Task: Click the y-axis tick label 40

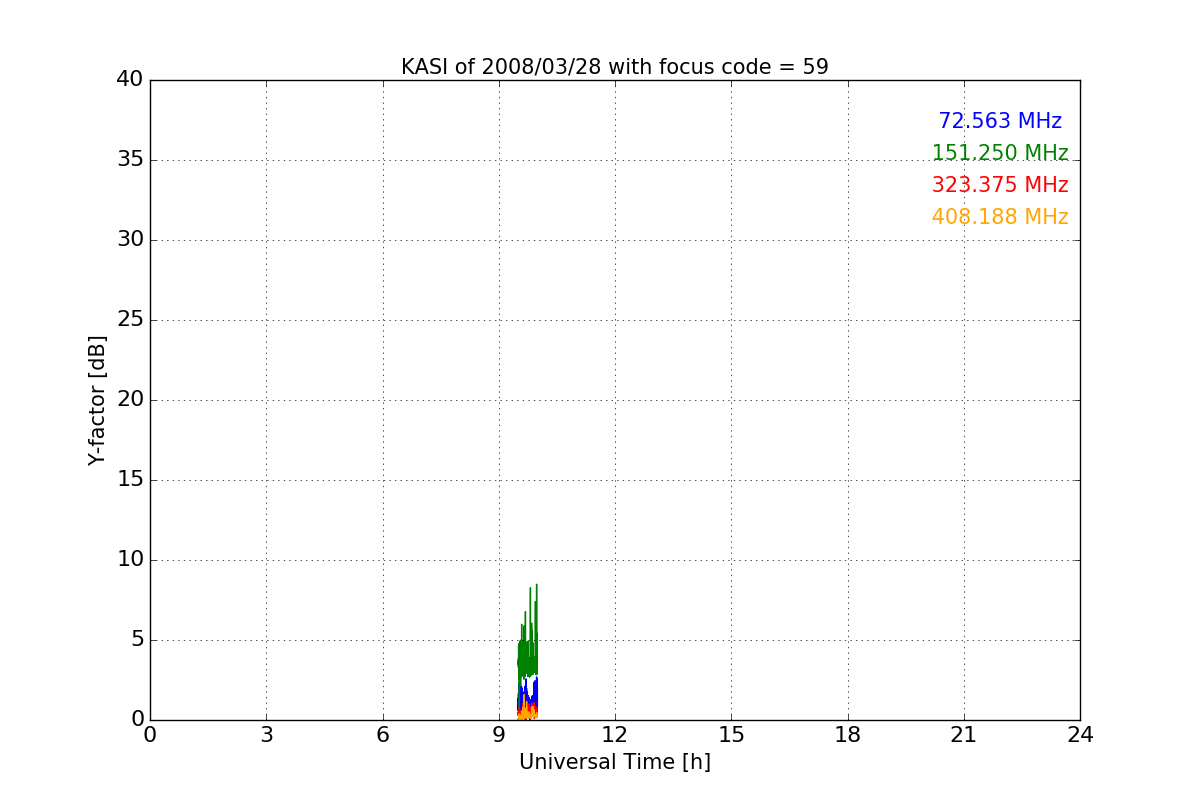Action: pyautogui.click(x=130, y=80)
